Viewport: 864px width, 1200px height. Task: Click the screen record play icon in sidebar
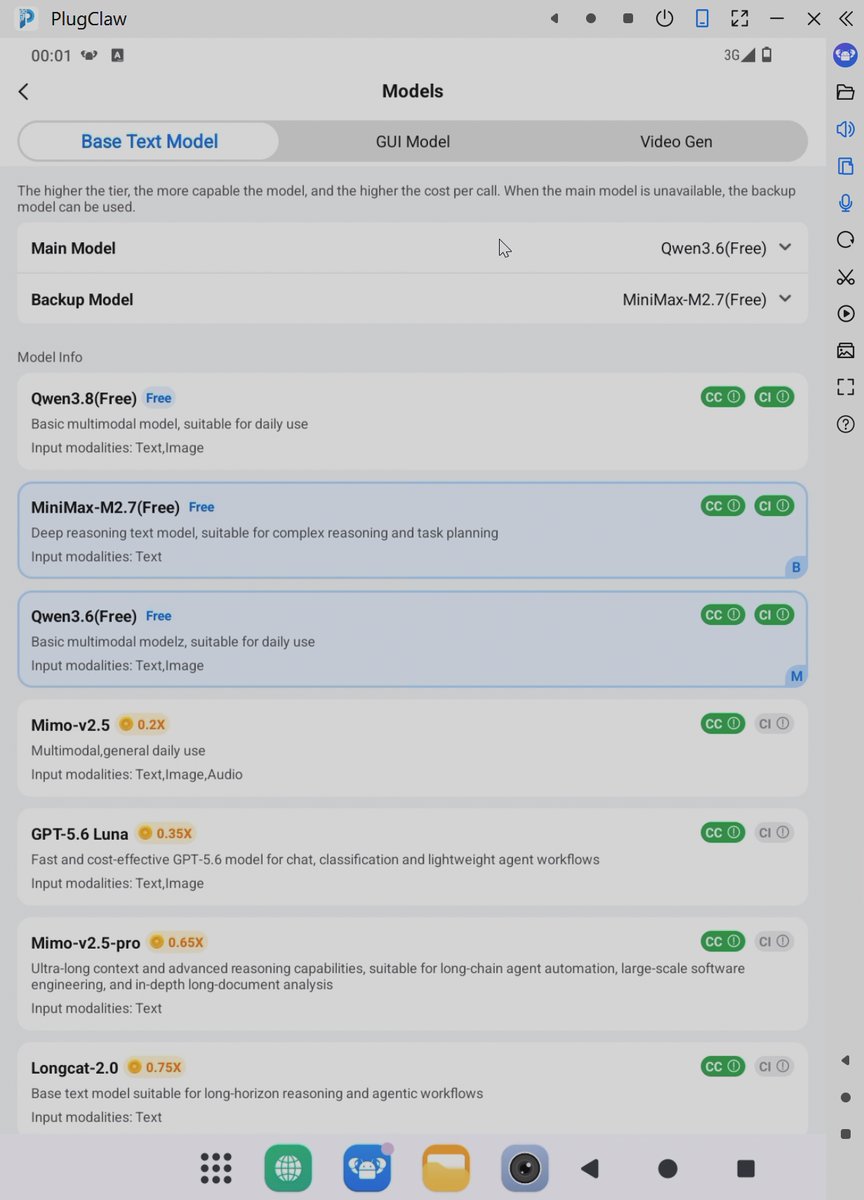845,314
